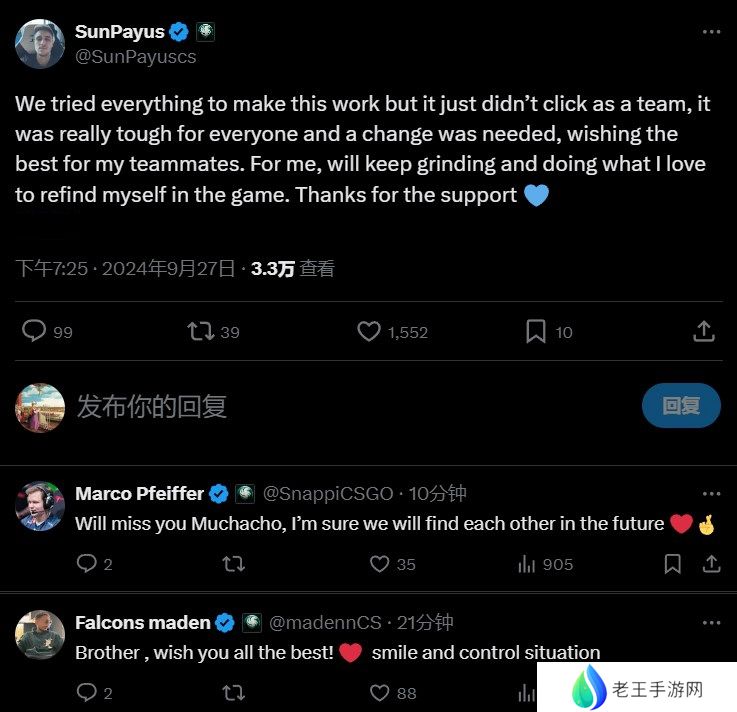This screenshot has width=737, height=712.
Task: Share the SunPayus tweet
Action: [x=704, y=331]
